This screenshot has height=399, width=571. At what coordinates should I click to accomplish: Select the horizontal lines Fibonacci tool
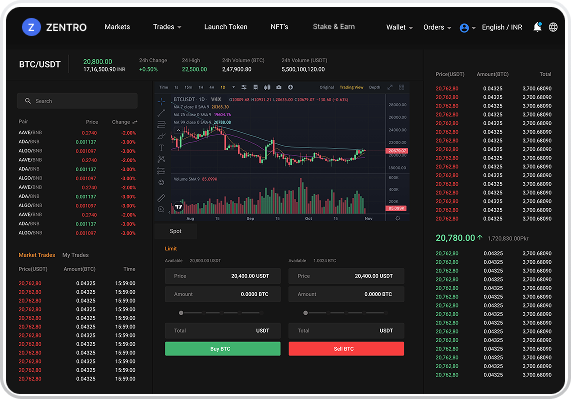tap(161, 125)
